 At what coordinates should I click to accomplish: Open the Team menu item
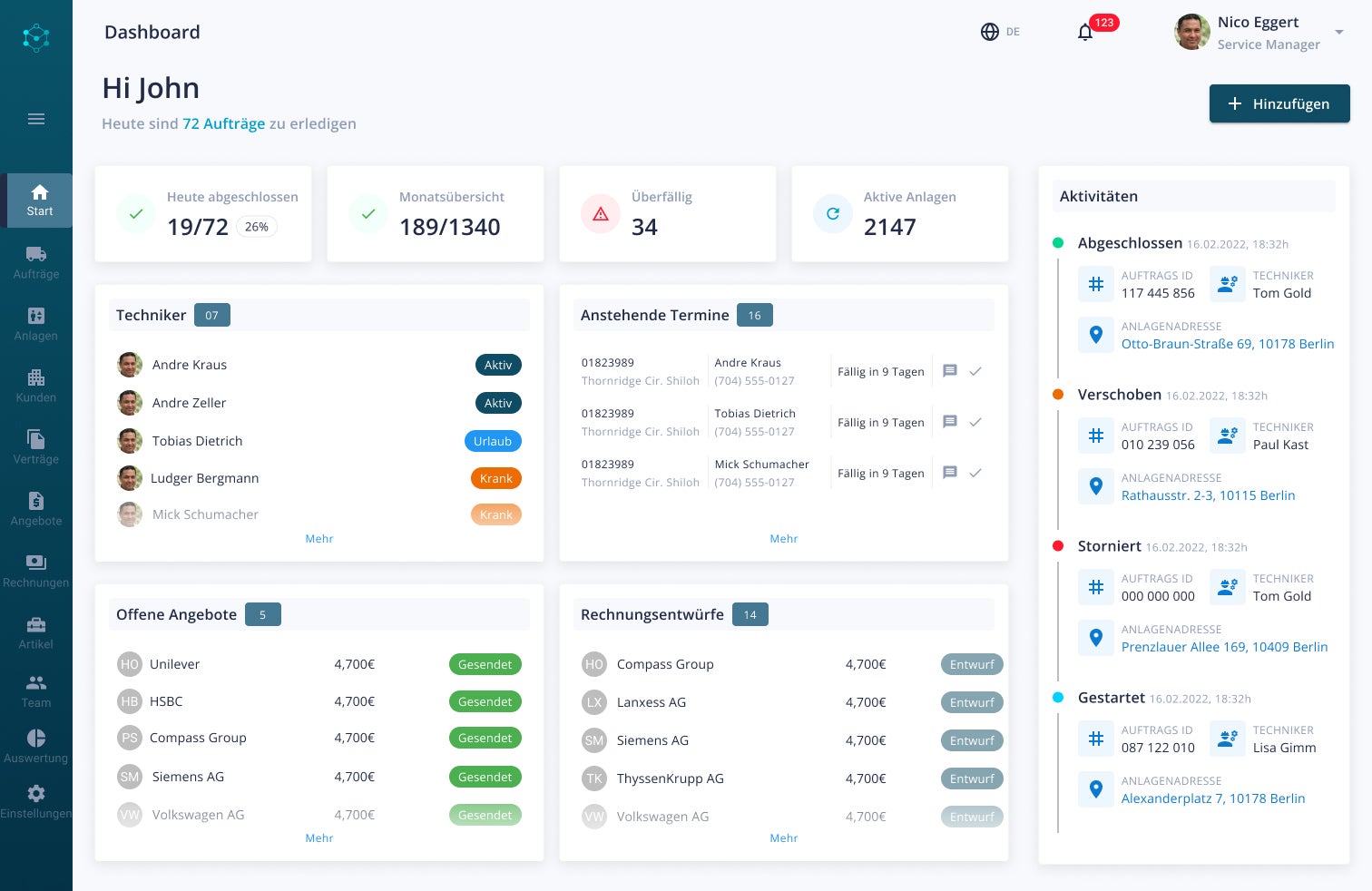click(x=36, y=691)
